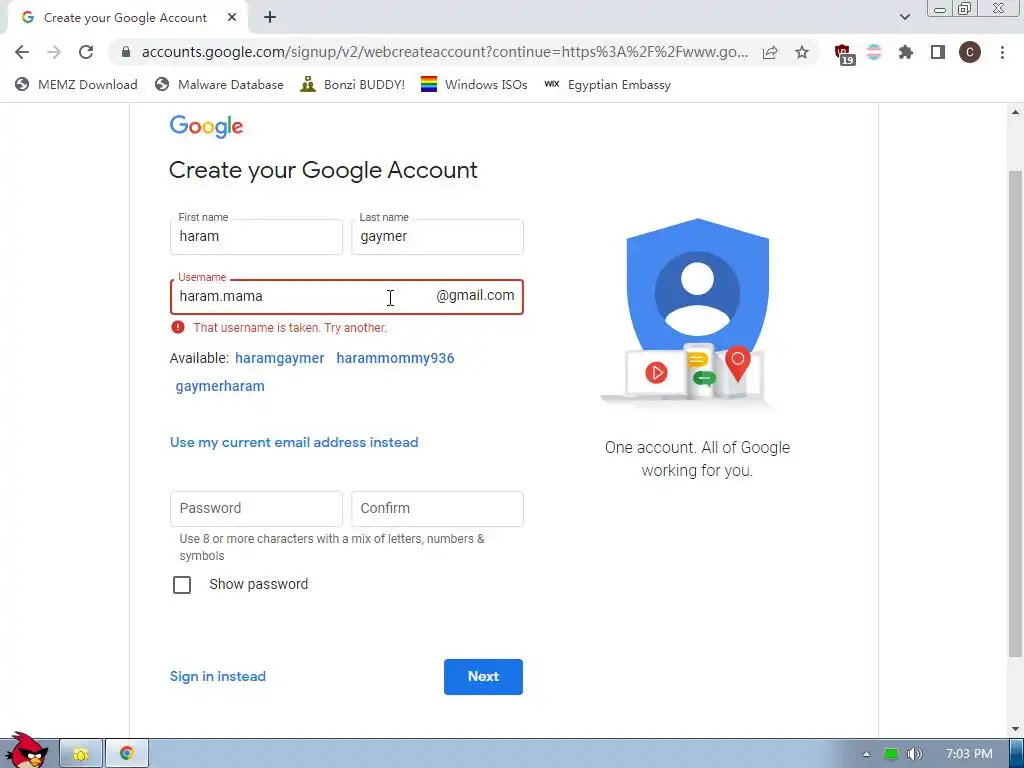Image resolution: width=1024 pixels, height=768 pixels.
Task: Click the Sign in instead link
Action: click(217, 677)
